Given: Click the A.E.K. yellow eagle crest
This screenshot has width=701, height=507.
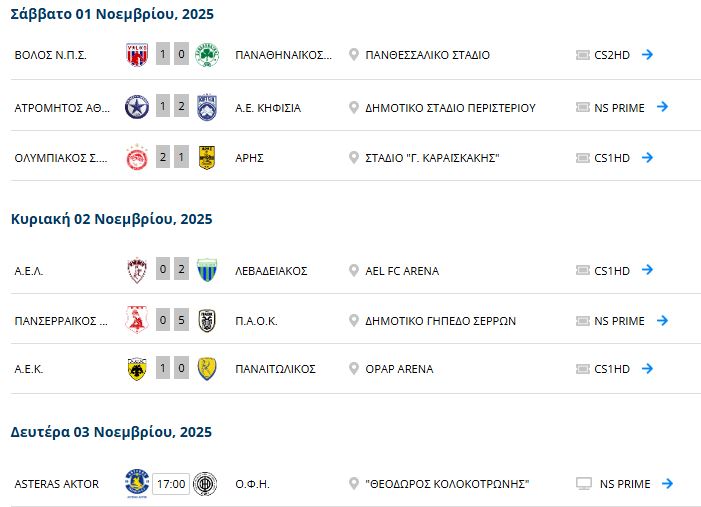Looking at the screenshot, I should (x=136, y=369).
